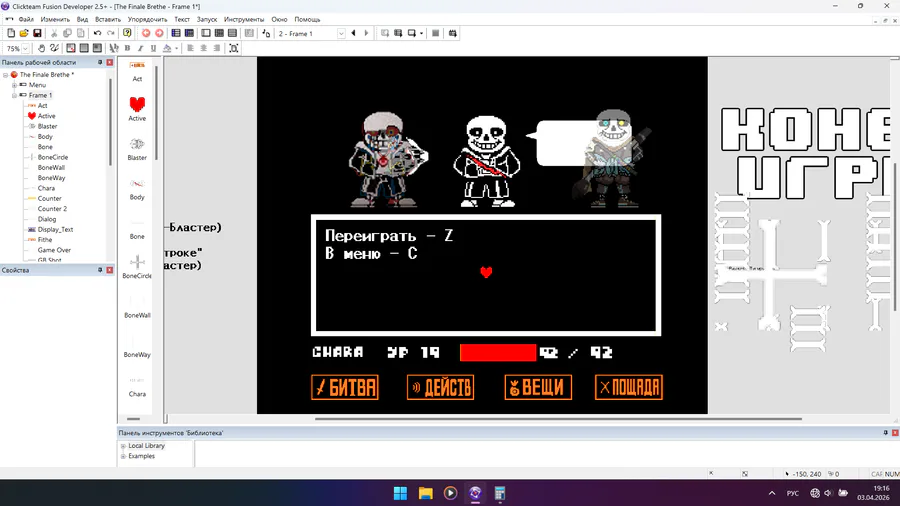Click the Stop icon in toolbar
This screenshot has width=900, height=506.
coord(436,33)
